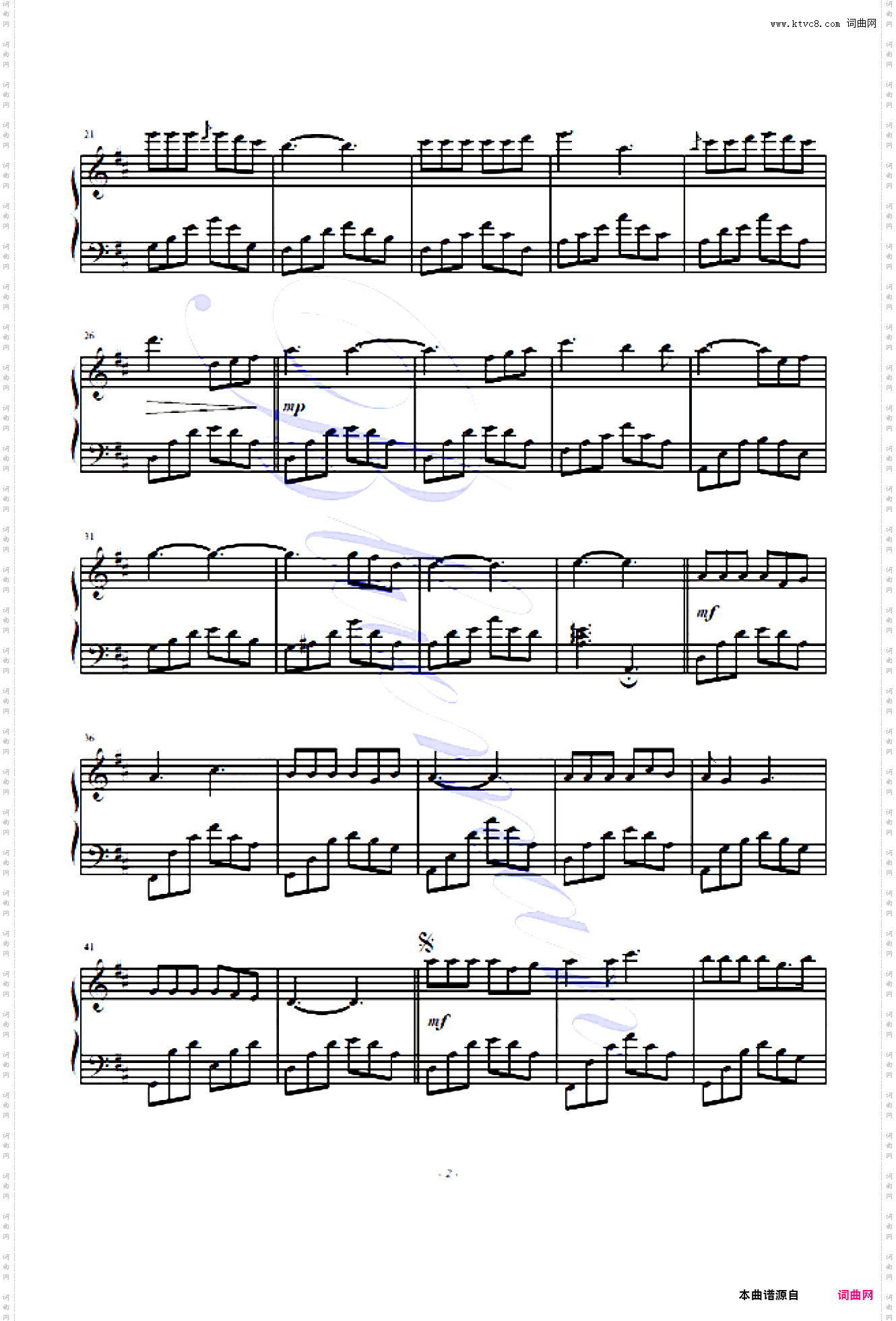The height and width of the screenshot is (1321, 896).
Task: Select measure number 41
Action: (x=88, y=946)
